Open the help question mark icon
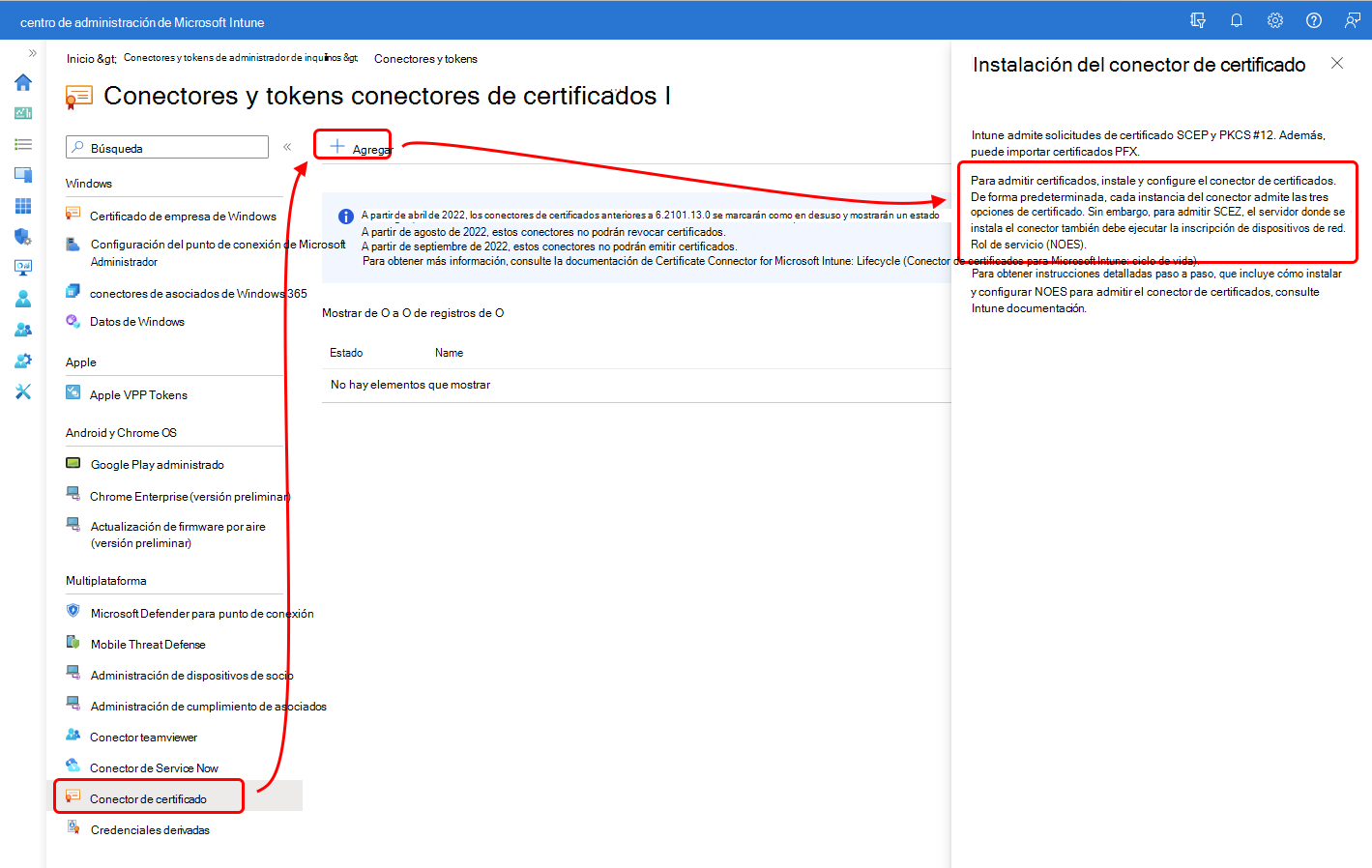This screenshot has height=868, width=1372. tap(1314, 20)
